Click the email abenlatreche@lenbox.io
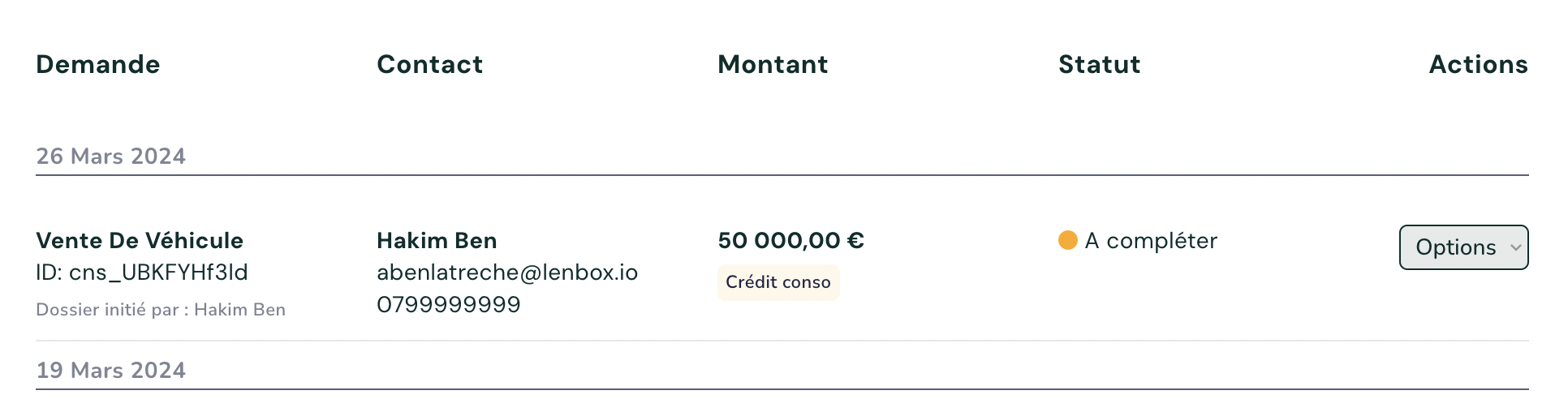The height and width of the screenshot is (399, 1568). pos(507,272)
